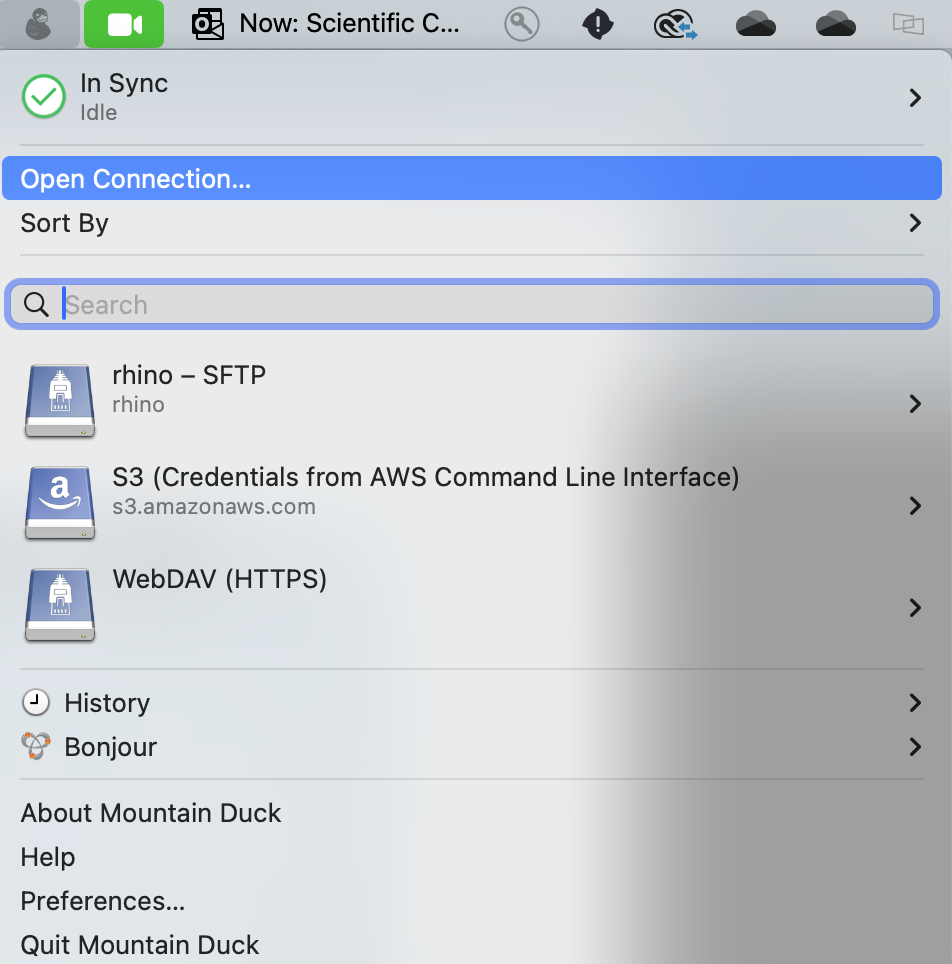Open Preferences… from the menu
Image resolution: width=952 pixels, height=964 pixels.
pyautogui.click(x=102, y=901)
